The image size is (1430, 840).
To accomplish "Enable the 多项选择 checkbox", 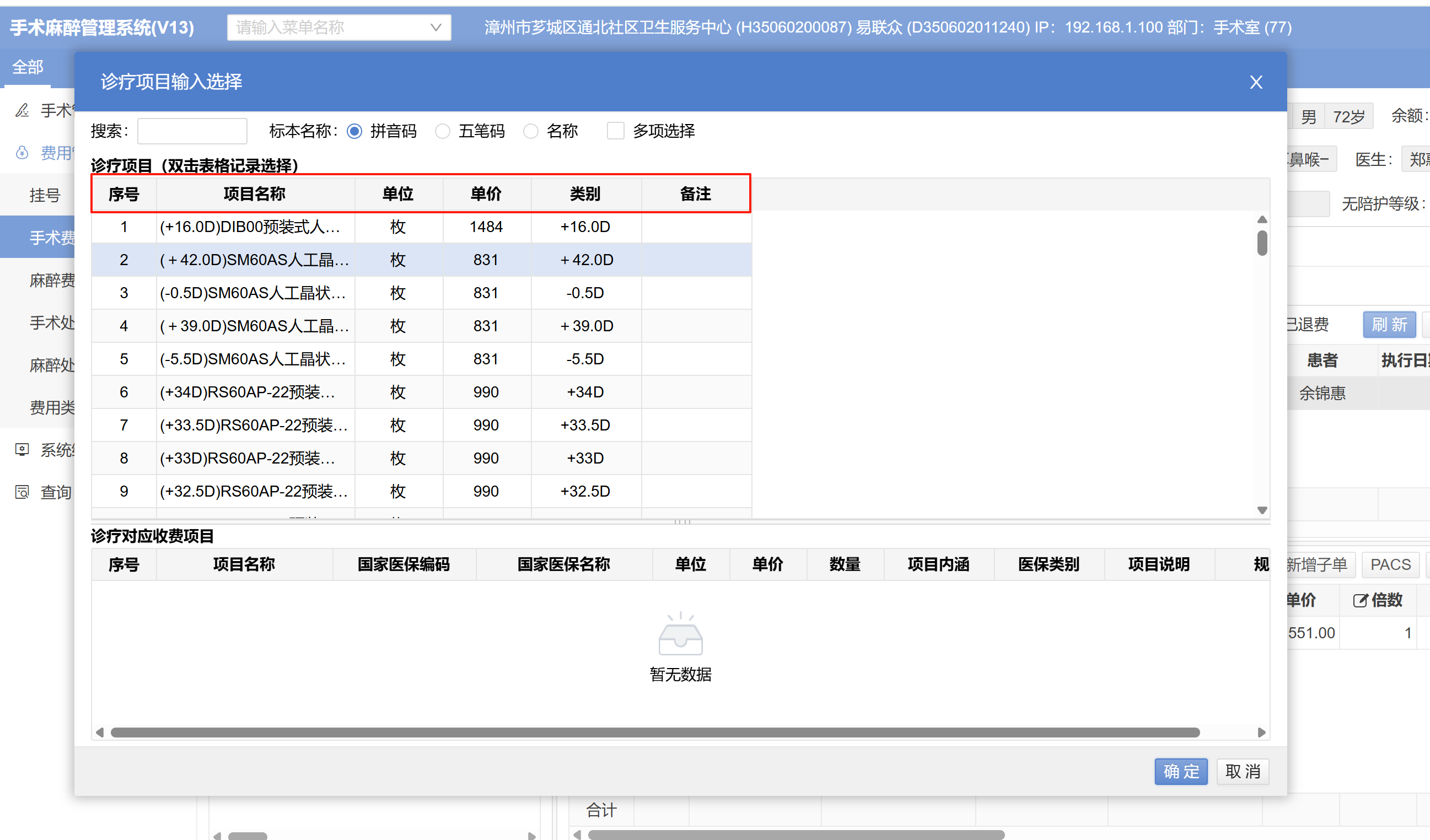I will 615,131.
